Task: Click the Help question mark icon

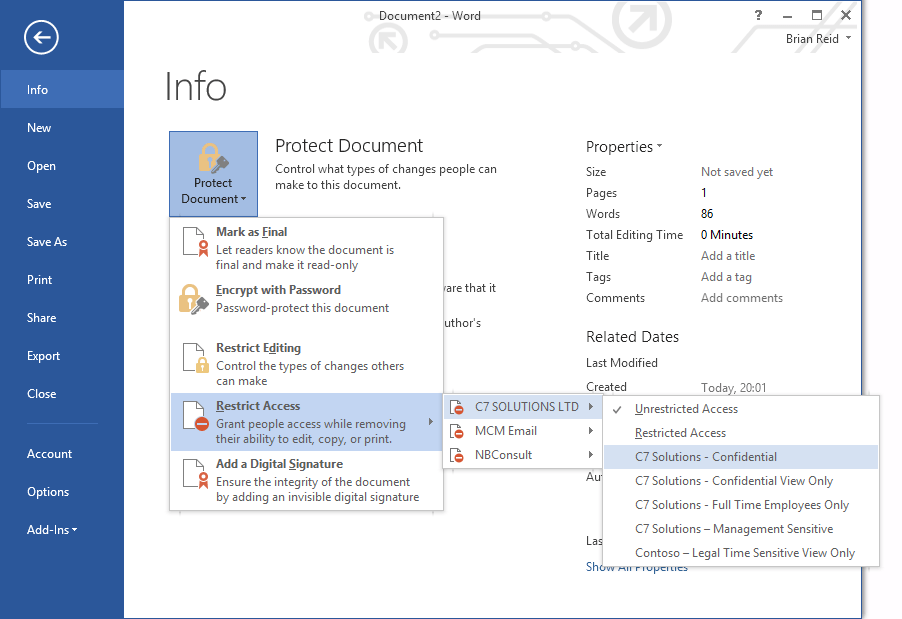Action: click(757, 15)
